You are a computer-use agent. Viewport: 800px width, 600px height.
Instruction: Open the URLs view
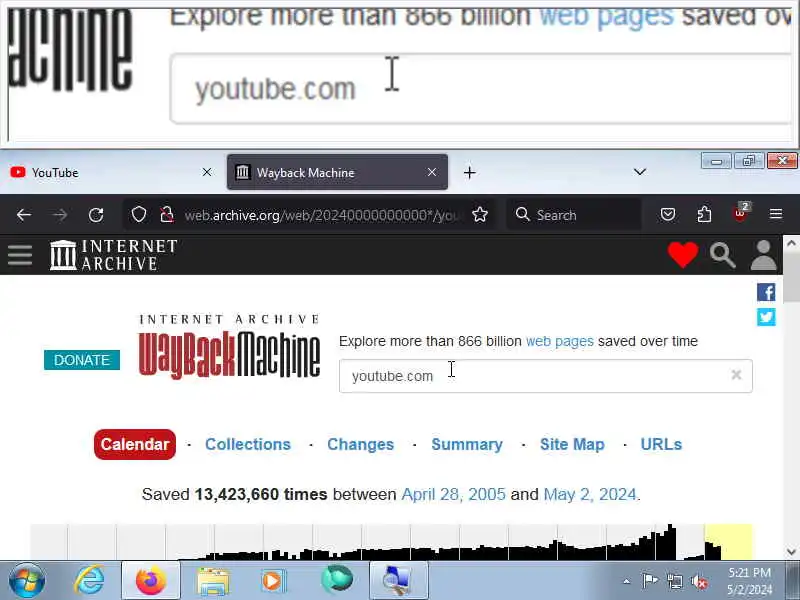661,444
